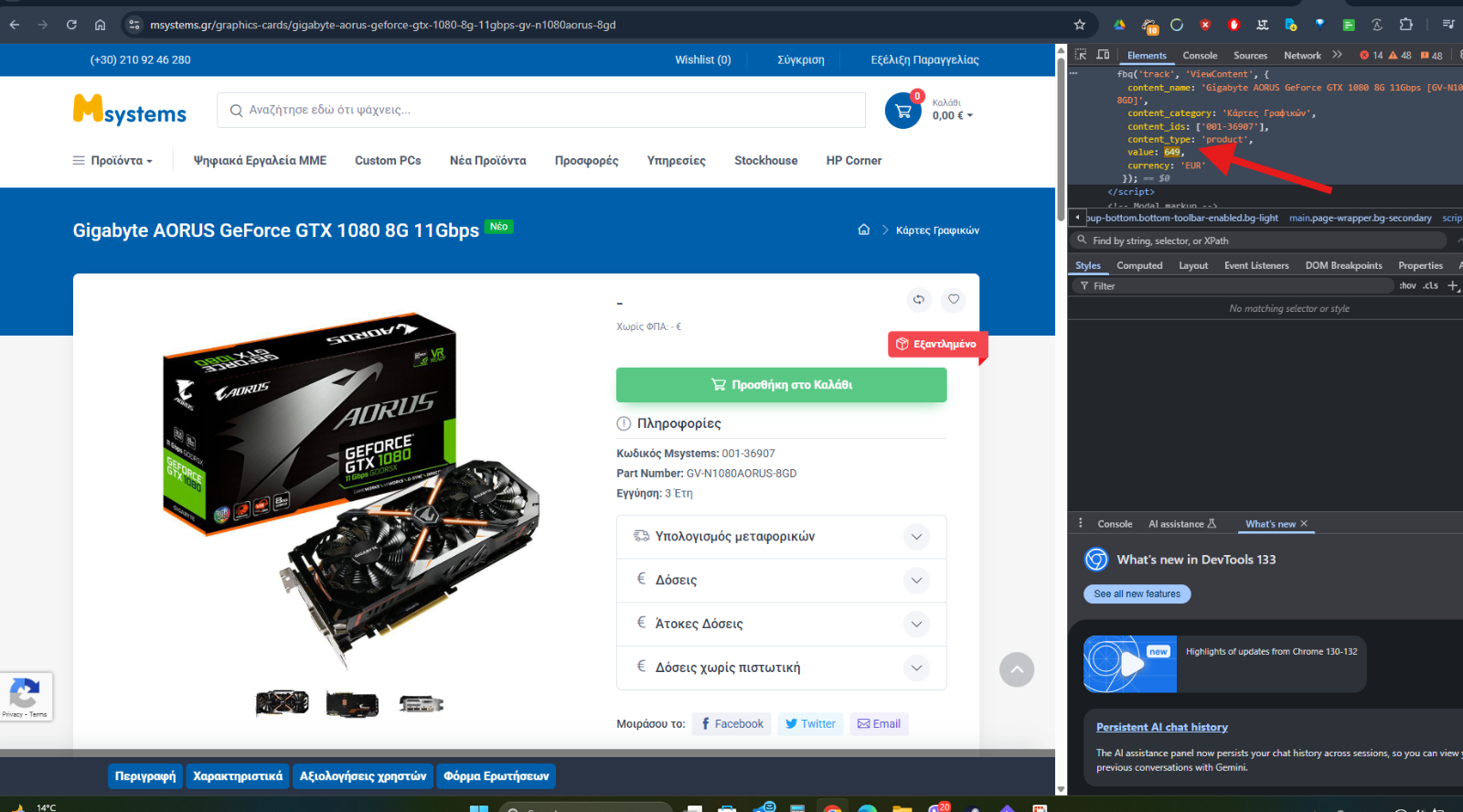The width and height of the screenshot is (1463, 812).
Task: Activate DevTools inspect element picker
Action: click(1081, 55)
